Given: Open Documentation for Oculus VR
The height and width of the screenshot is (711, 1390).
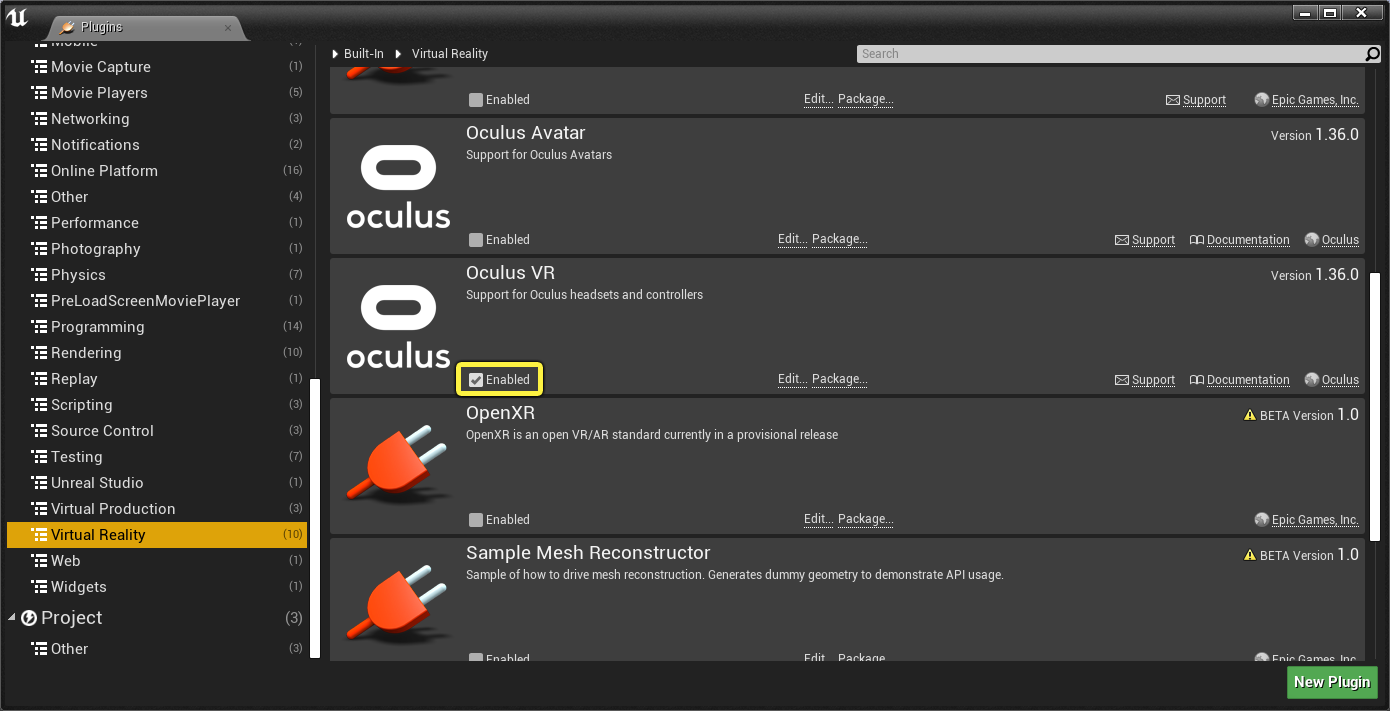Looking at the screenshot, I should pos(1248,380).
